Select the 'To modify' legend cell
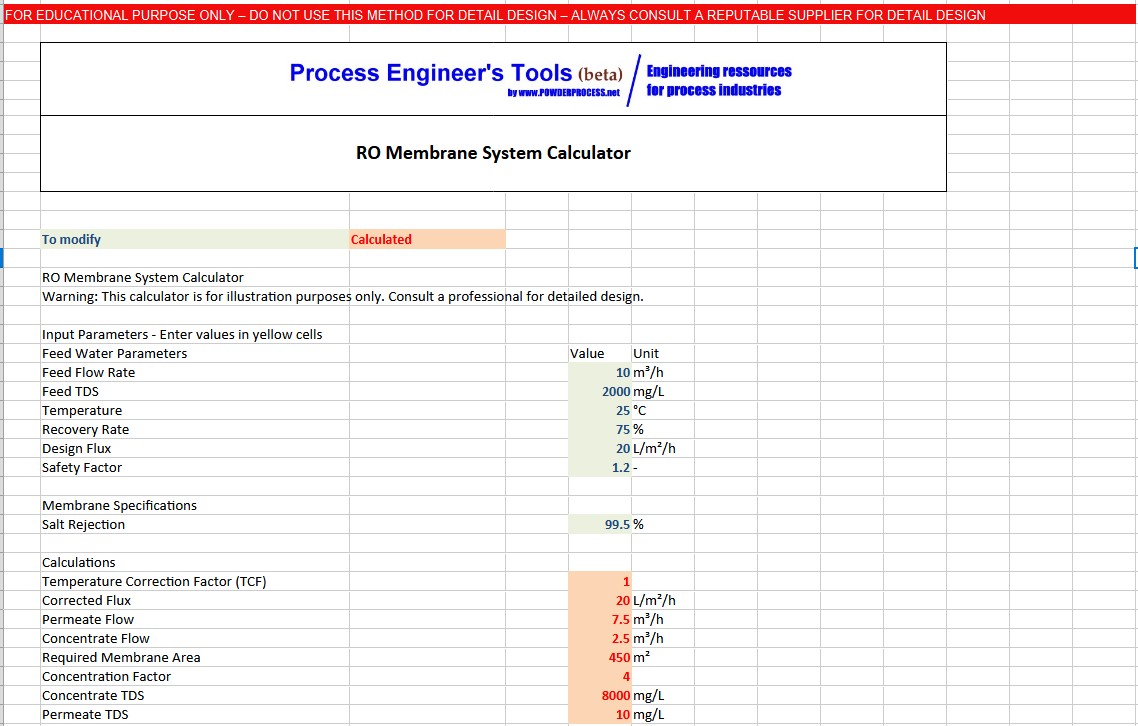Screen dimensions: 1138x726 190,239
